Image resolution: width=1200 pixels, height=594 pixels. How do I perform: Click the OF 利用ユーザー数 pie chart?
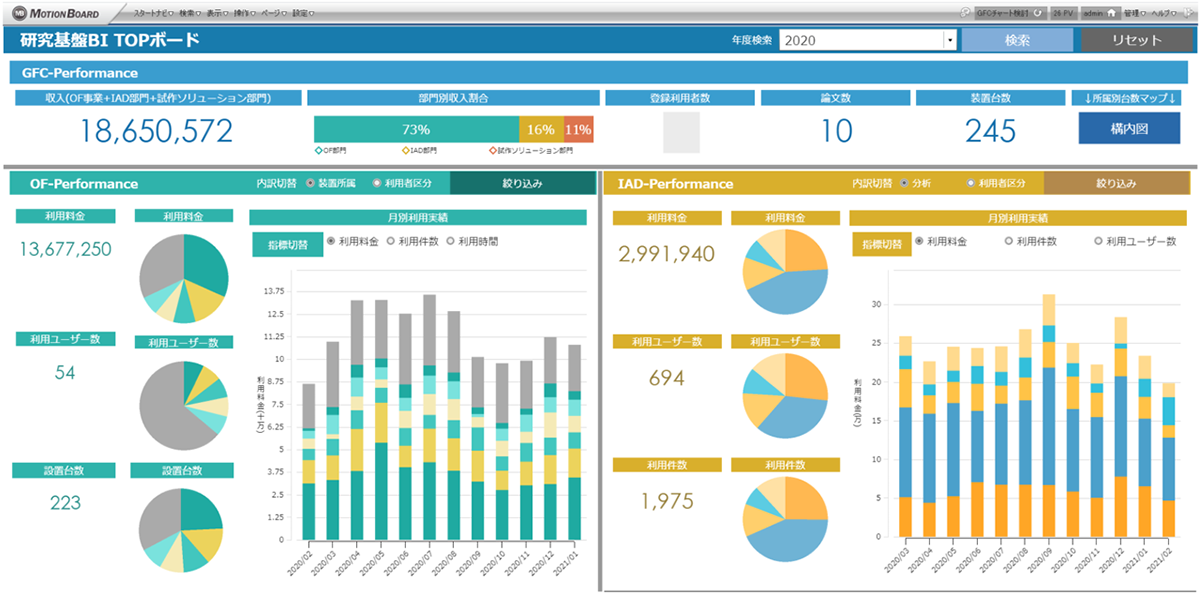click(x=184, y=404)
